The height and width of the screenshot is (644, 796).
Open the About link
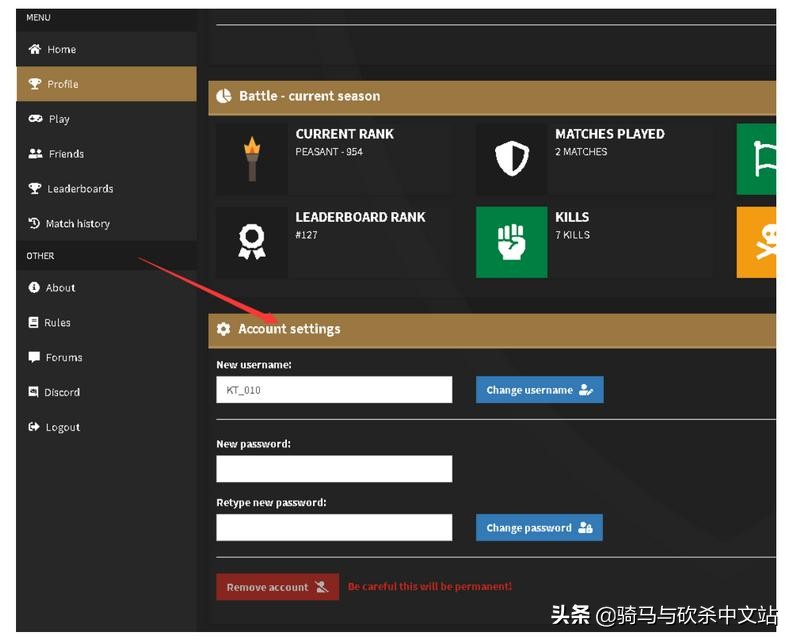107,287
